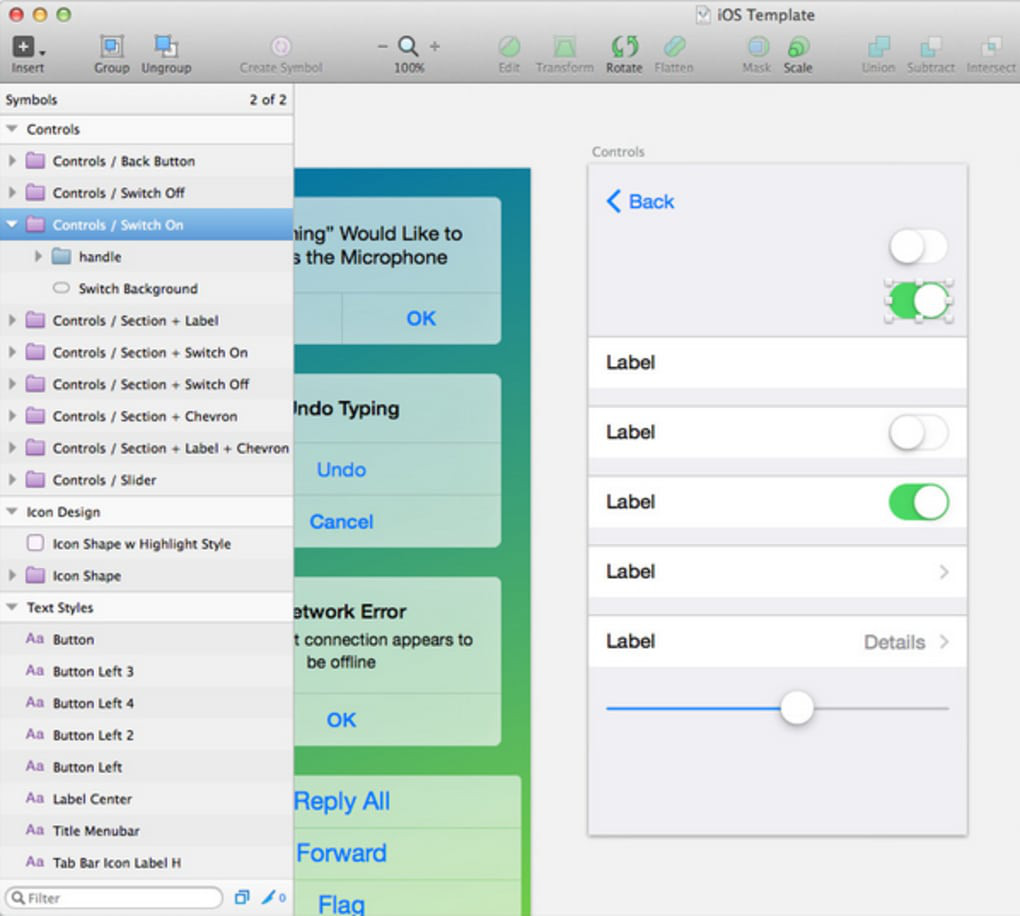Expand the handle subgroup

38,256
